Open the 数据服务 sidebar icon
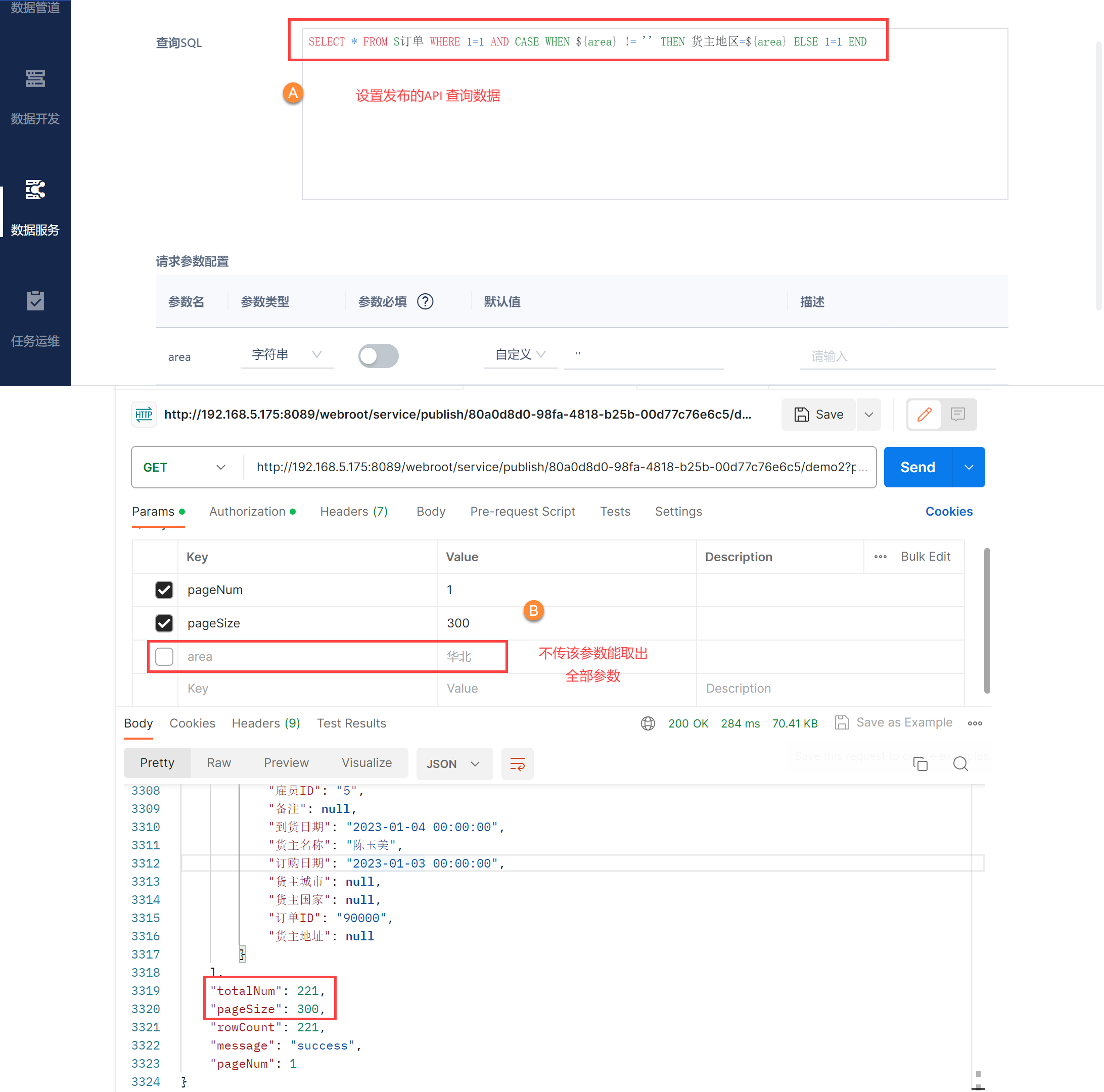The width and height of the screenshot is (1104, 1092). coord(35,190)
